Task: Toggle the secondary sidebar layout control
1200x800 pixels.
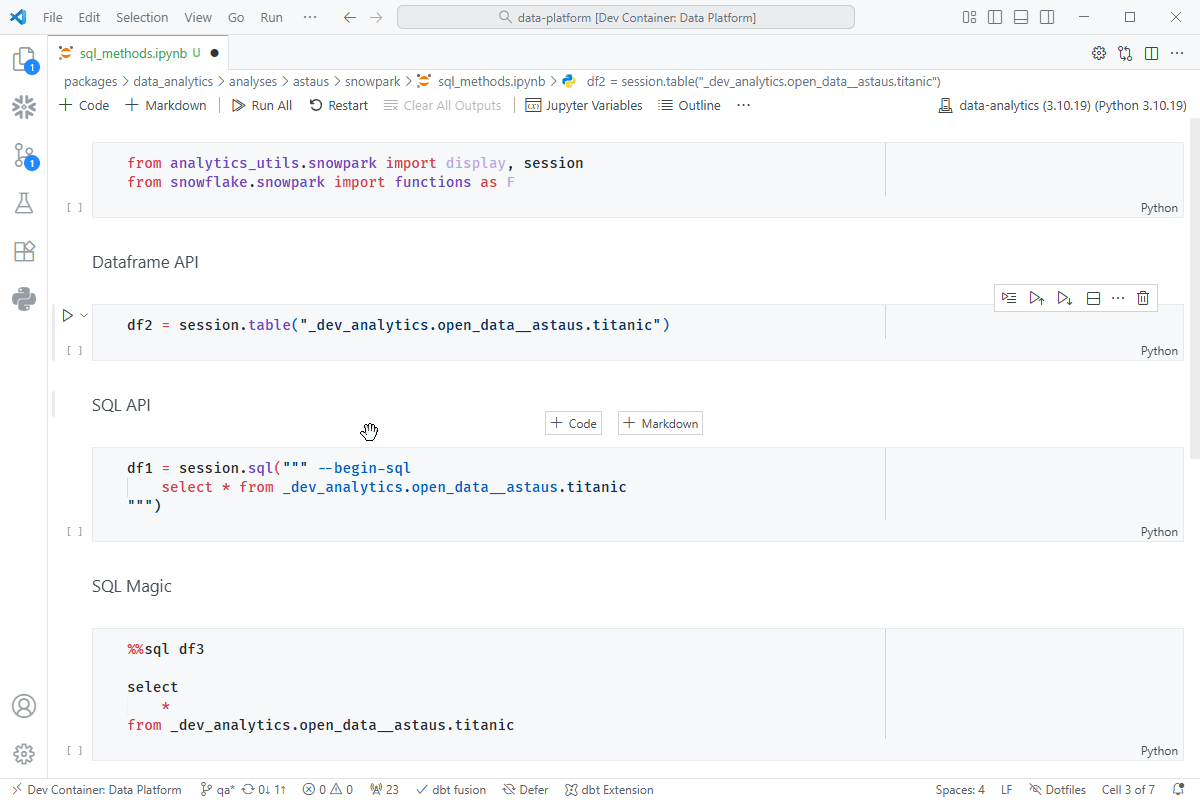Action: coord(1046,17)
